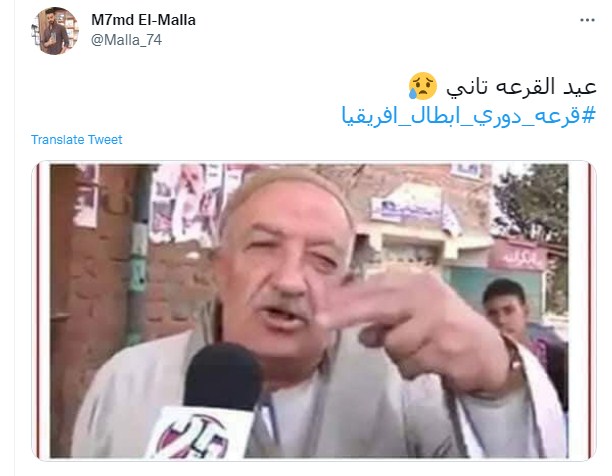Click the Translate Tweet link
Image resolution: width=612 pixels, height=476 pixels.
(76, 139)
